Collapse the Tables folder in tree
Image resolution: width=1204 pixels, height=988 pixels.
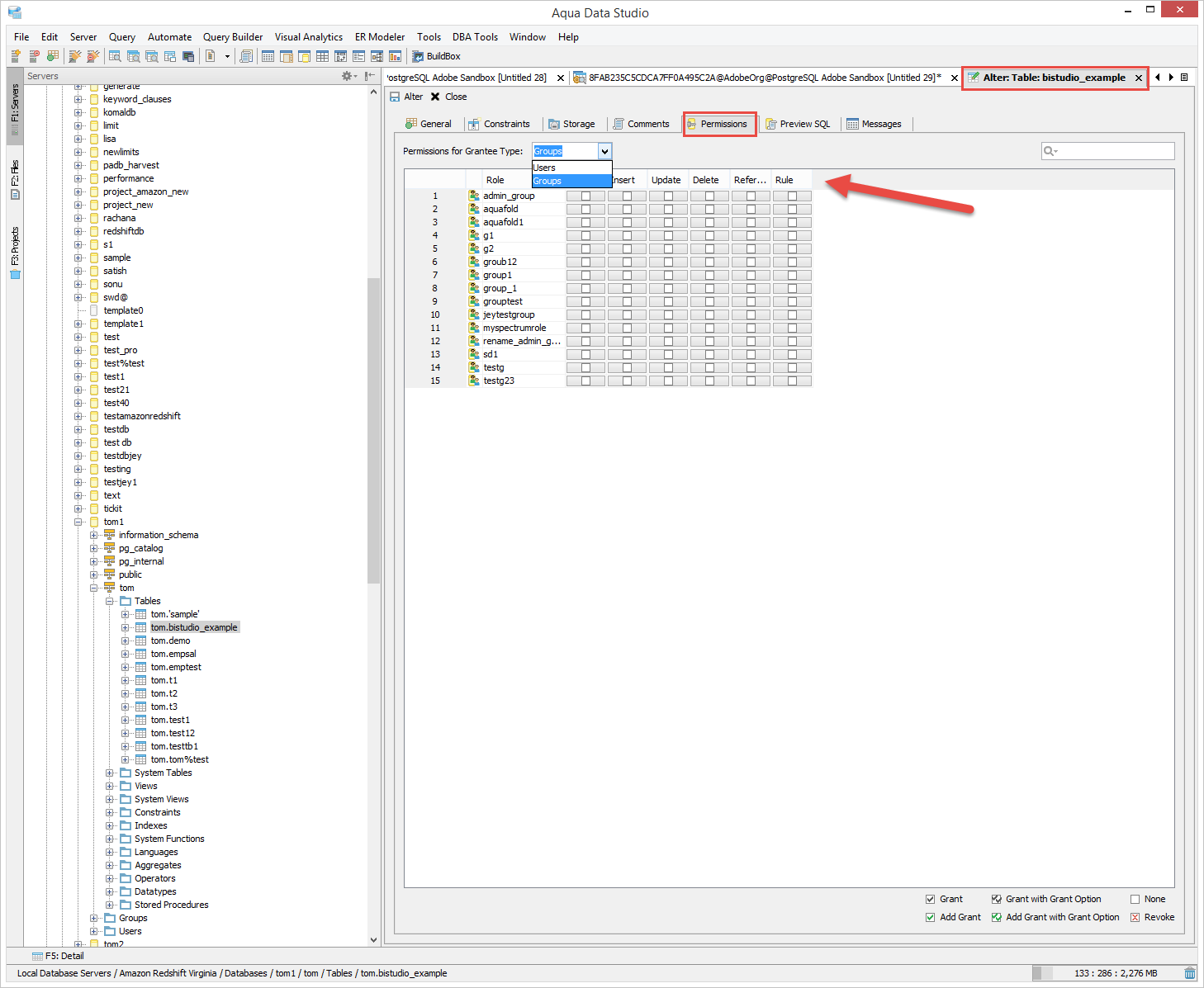(110, 601)
